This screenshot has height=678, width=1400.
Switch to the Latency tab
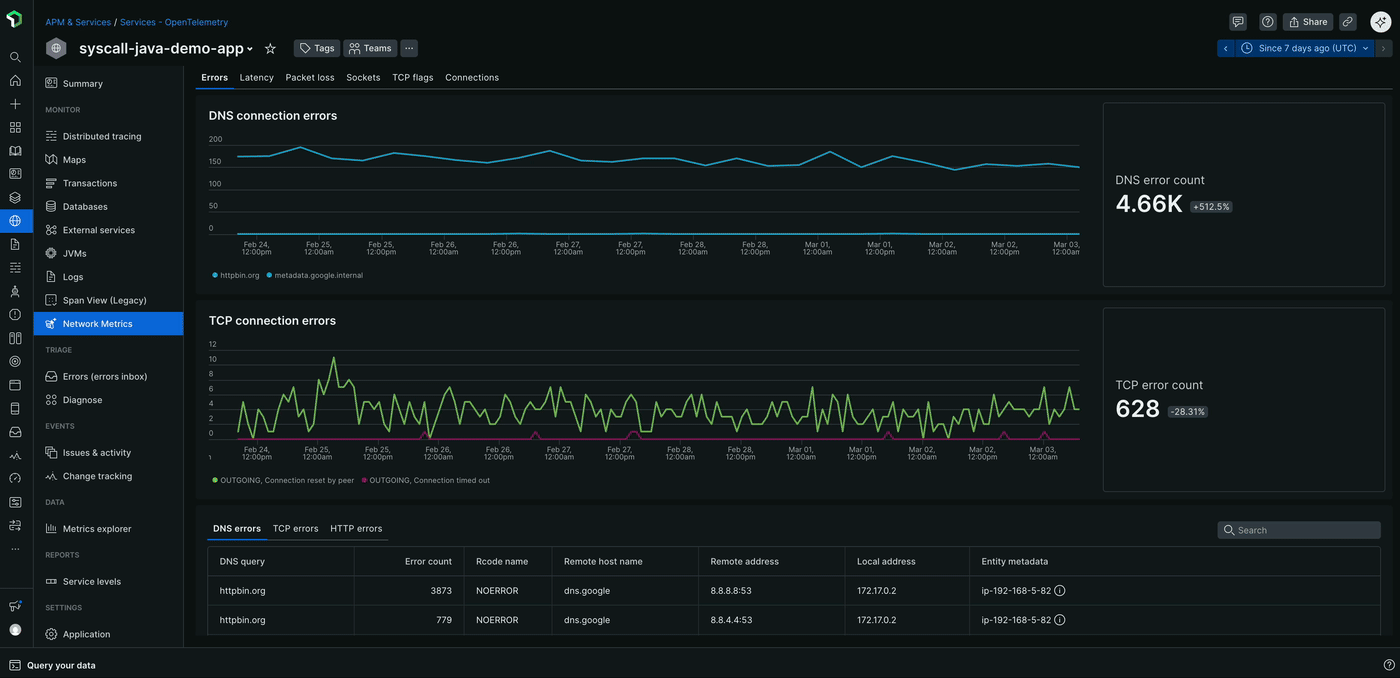coord(256,77)
